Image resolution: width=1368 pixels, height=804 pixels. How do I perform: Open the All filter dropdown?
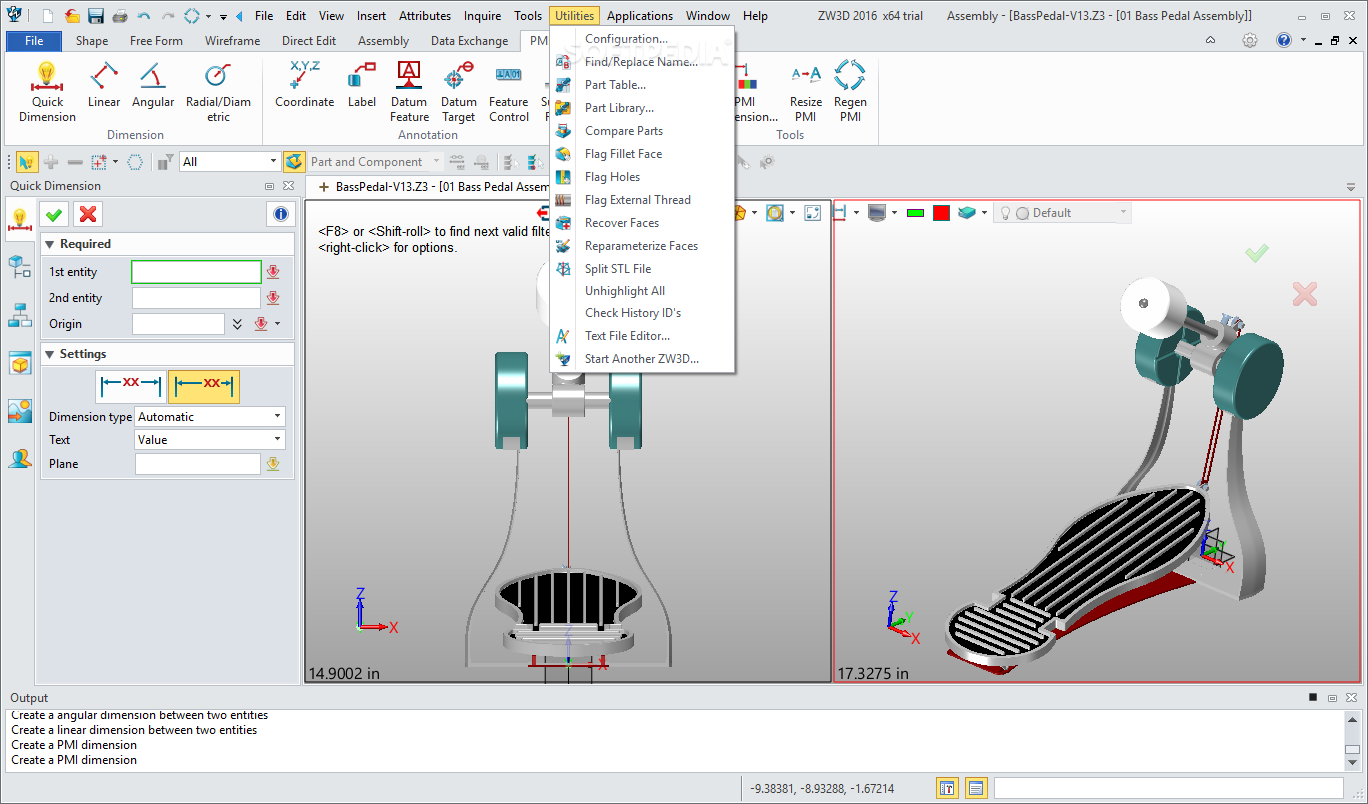click(230, 161)
